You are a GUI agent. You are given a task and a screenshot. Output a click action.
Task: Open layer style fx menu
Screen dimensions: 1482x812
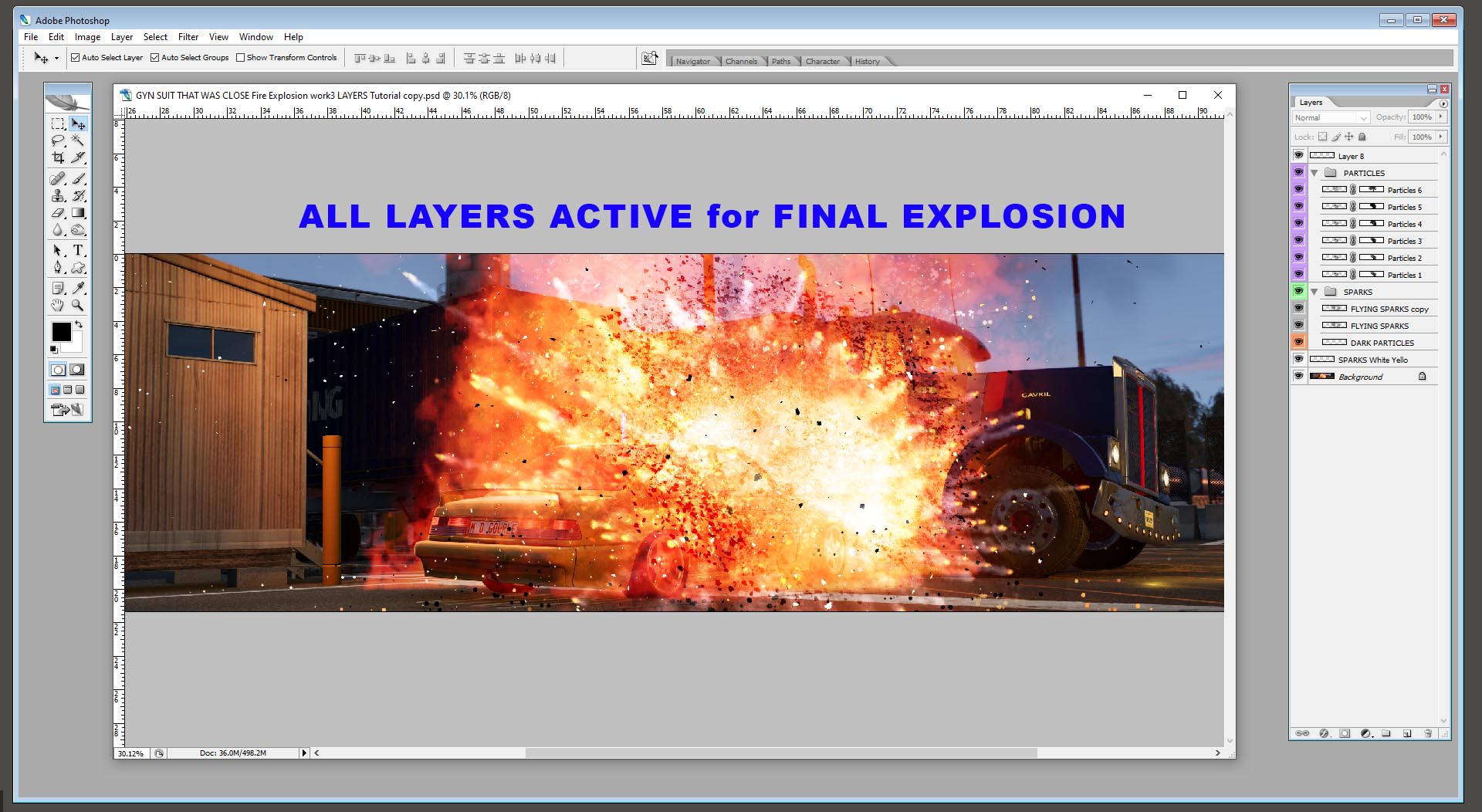1325,733
